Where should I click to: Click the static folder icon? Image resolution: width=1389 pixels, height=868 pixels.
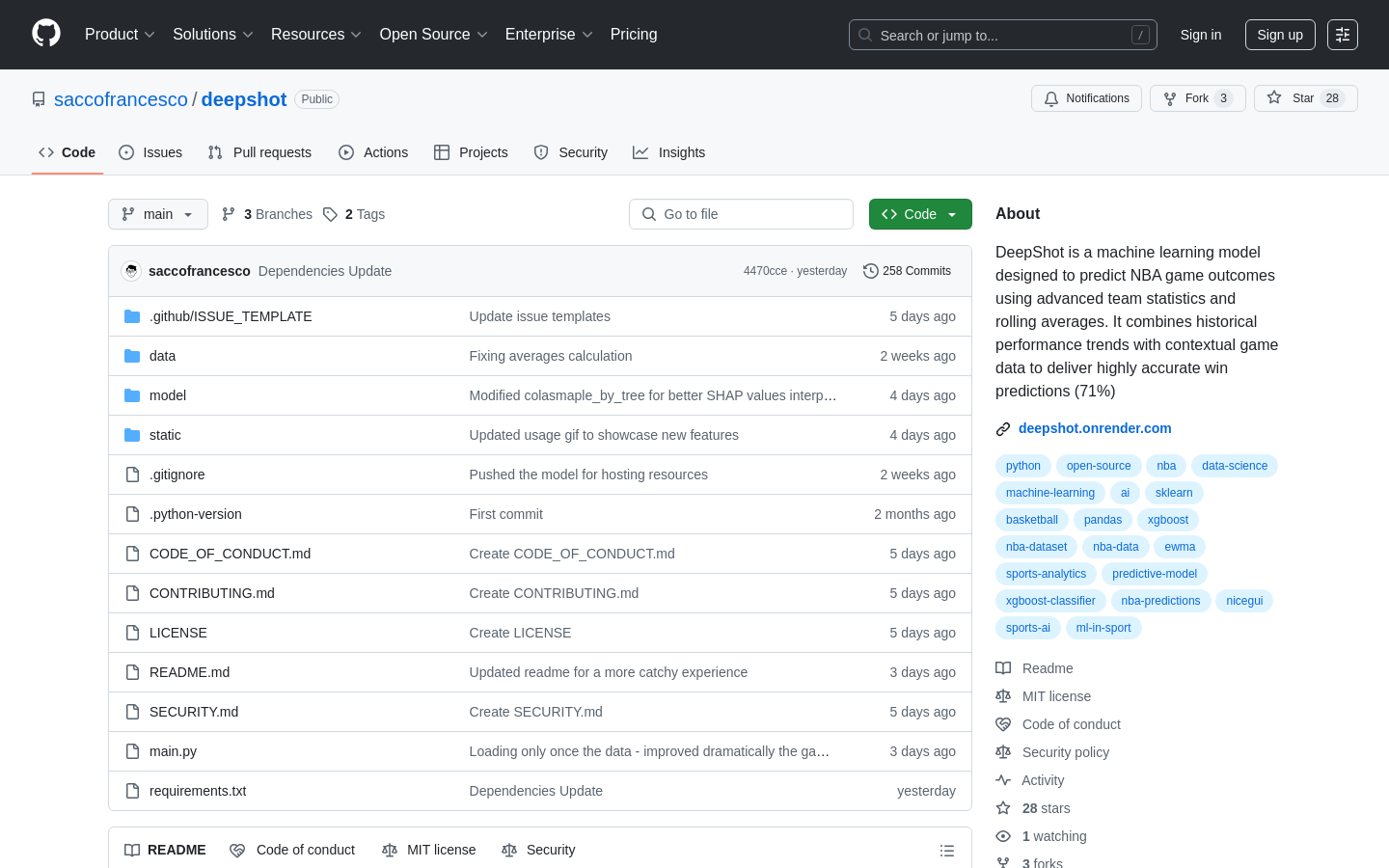[132, 435]
